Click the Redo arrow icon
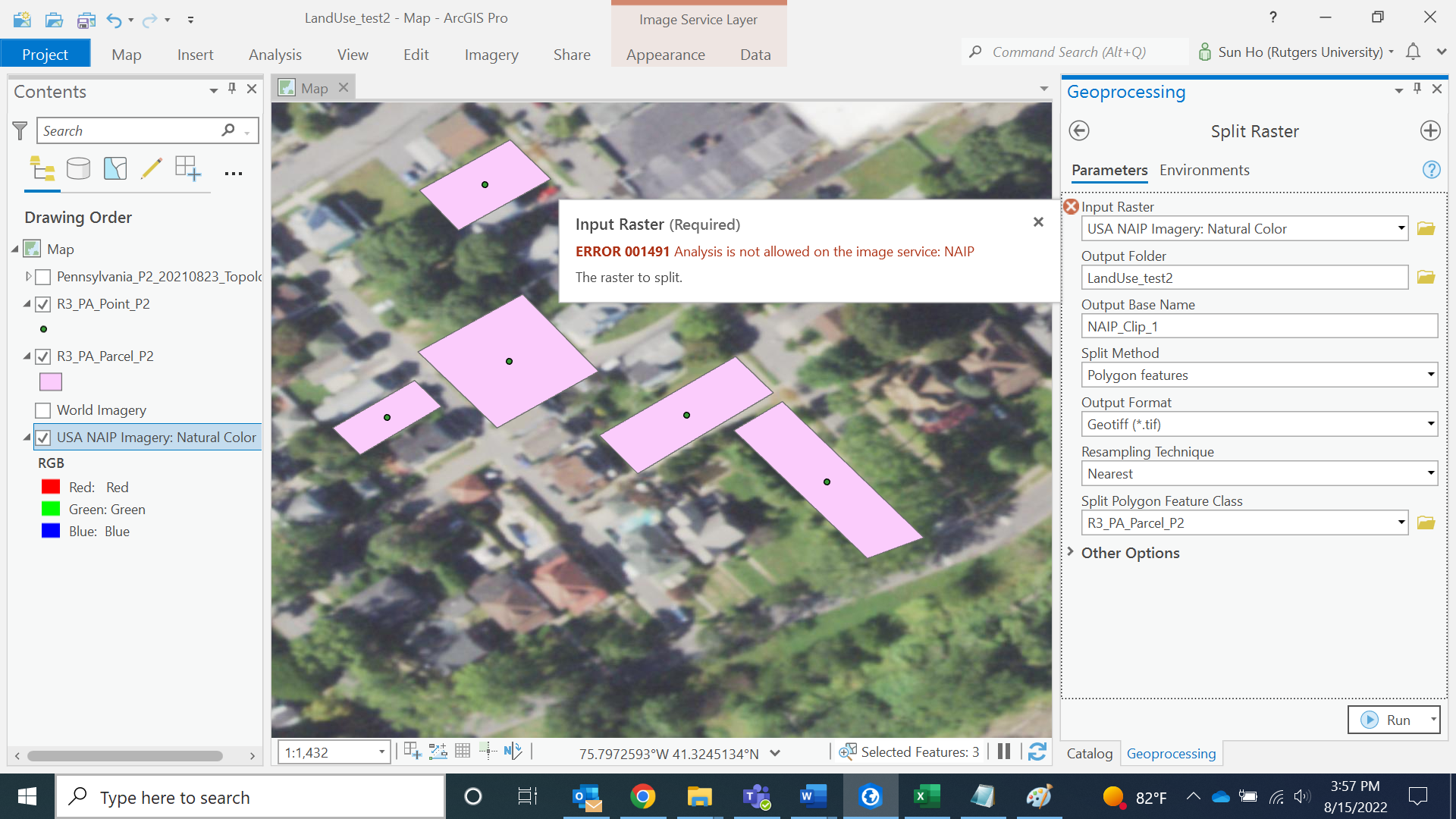Screen dimensions: 1456x819 (150, 20)
